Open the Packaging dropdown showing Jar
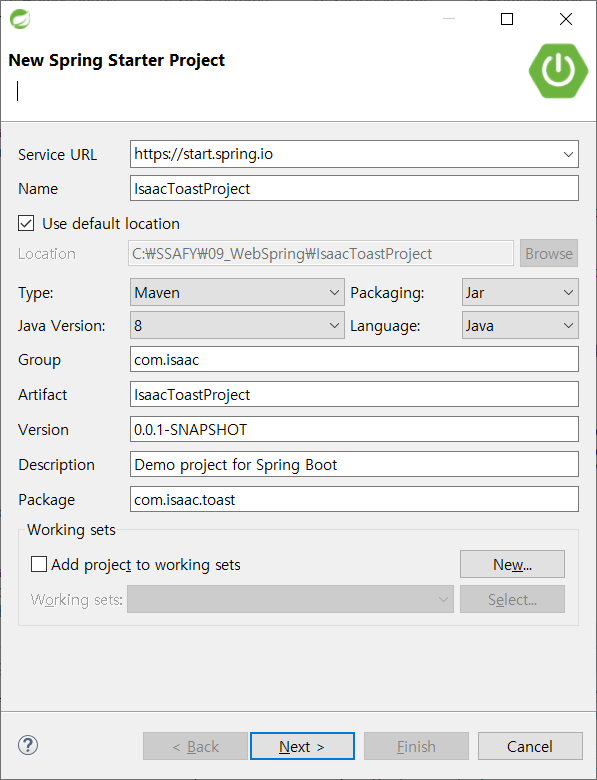The height and width of the screenshot is (780, 597). pos(520,292)
